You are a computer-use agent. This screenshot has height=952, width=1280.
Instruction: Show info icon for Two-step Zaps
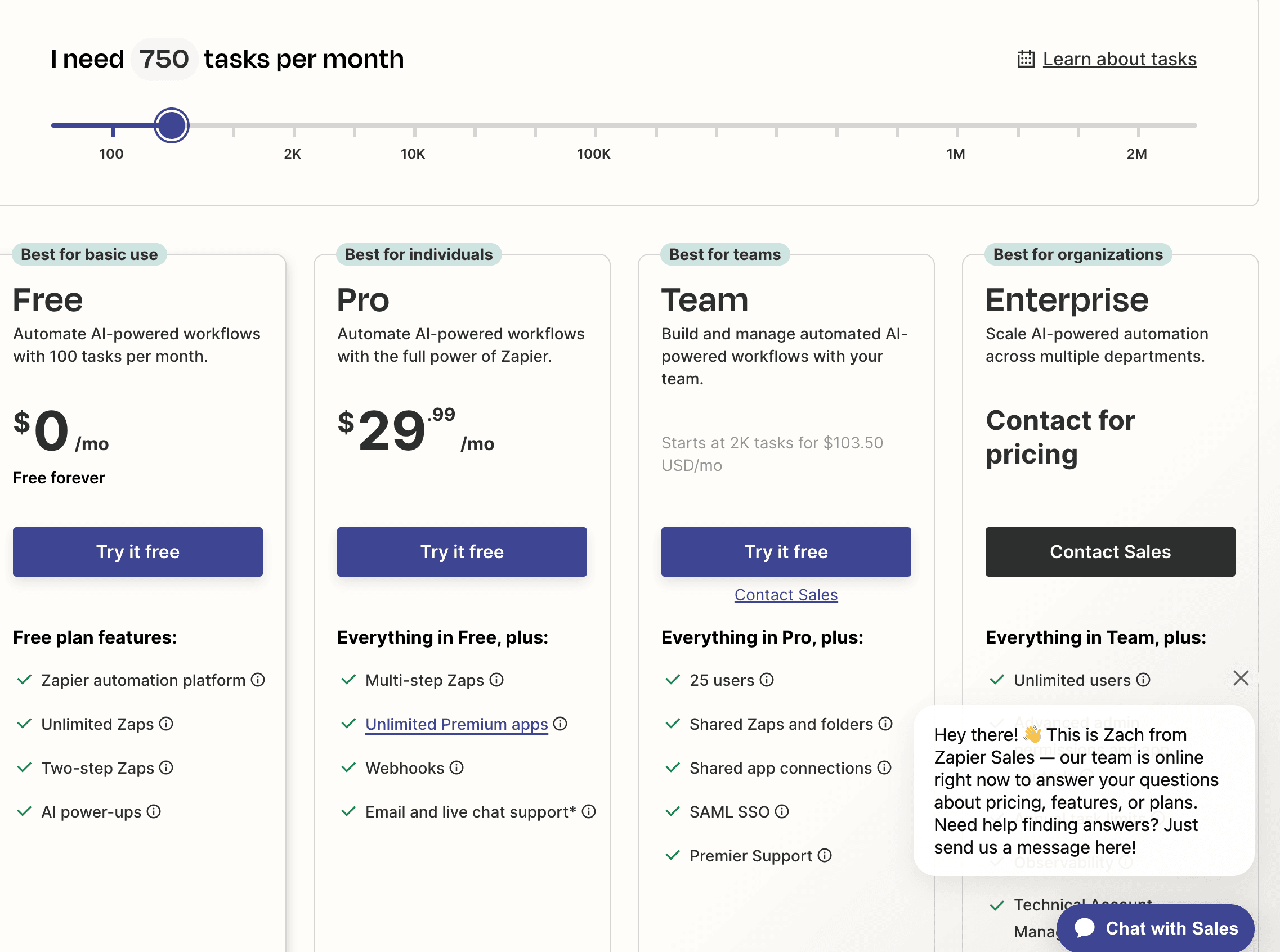coord(166,767)
